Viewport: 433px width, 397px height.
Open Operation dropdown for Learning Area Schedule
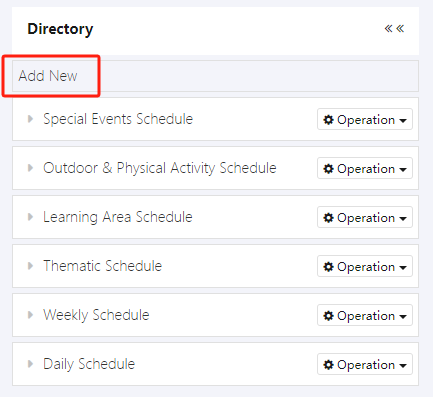[365, 217]
